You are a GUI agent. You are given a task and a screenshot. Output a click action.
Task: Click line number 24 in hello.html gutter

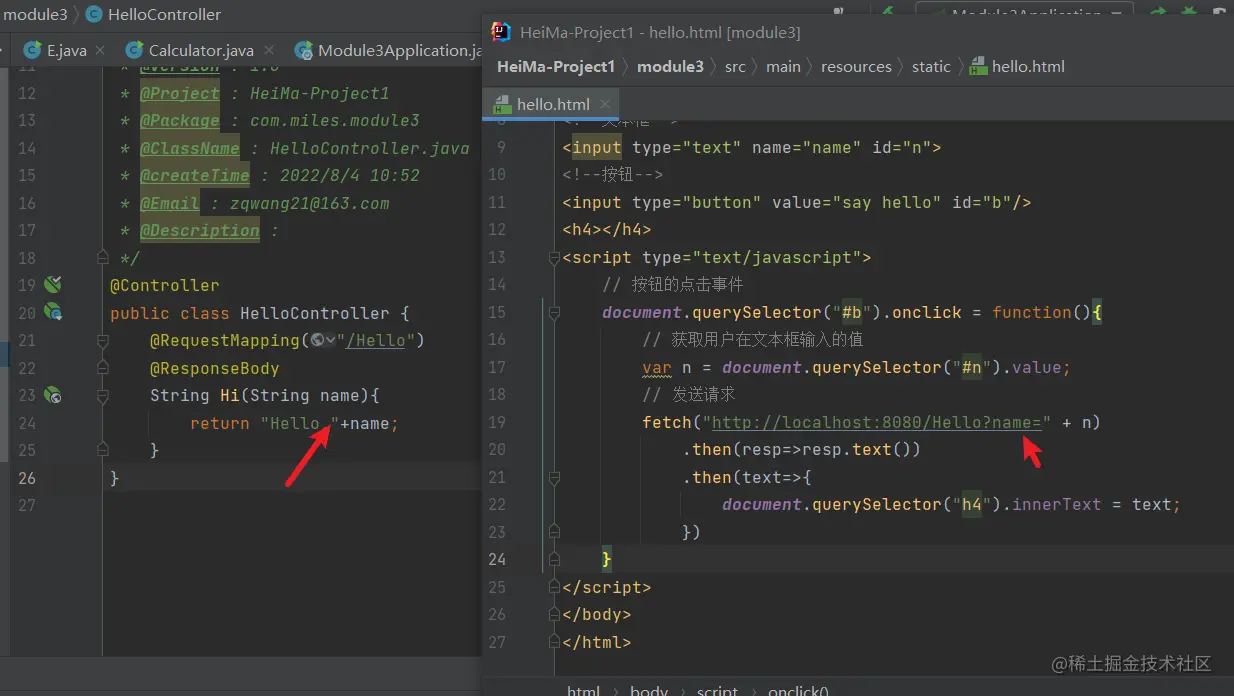pyautogui.click(x=497, y=559)
